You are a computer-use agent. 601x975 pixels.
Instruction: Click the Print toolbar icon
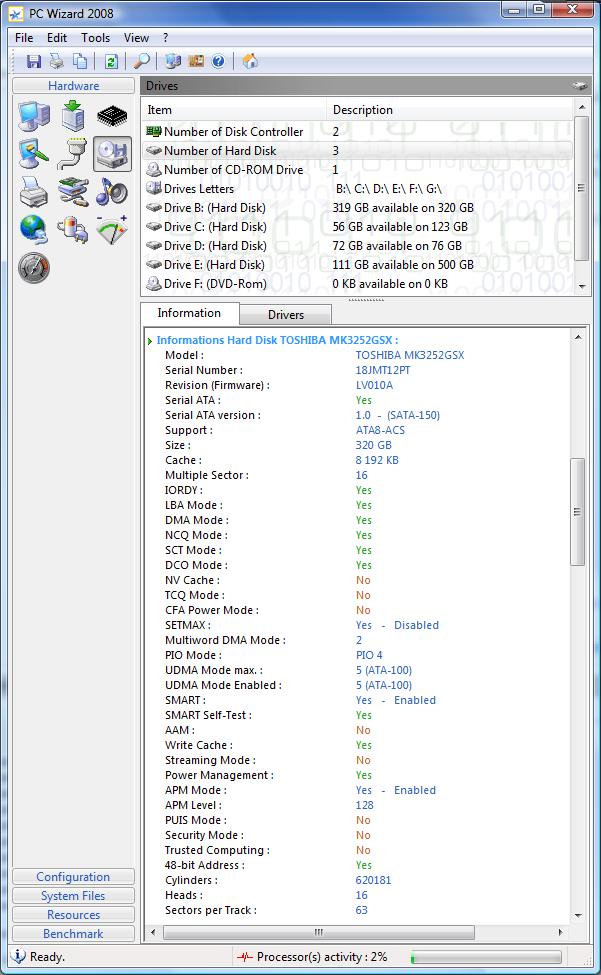[x=57, y=61]
